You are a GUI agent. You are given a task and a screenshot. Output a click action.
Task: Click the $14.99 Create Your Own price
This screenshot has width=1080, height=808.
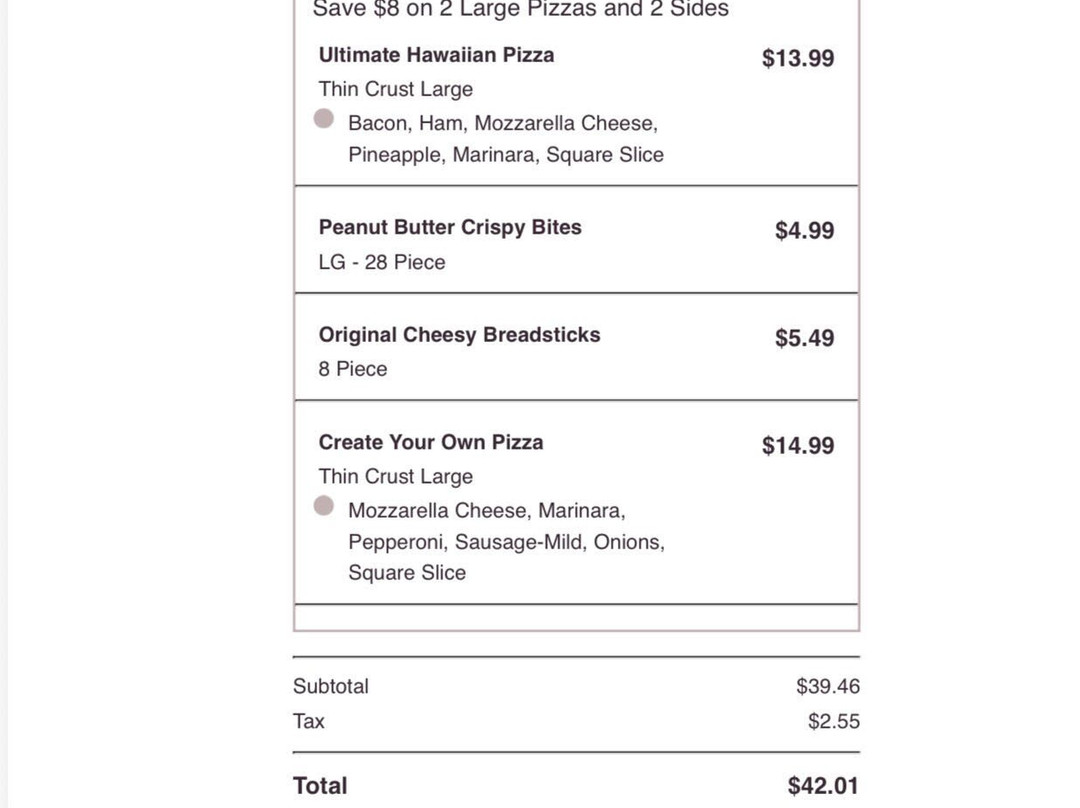coord(797,446)
